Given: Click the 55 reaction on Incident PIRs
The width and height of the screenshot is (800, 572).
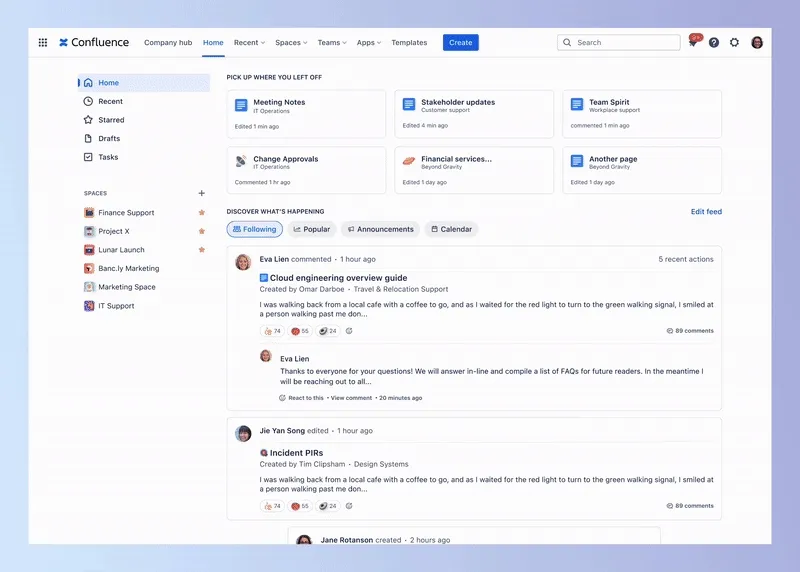Looking at the screenshot, I should pyautogui.click(x=300, y=506).
